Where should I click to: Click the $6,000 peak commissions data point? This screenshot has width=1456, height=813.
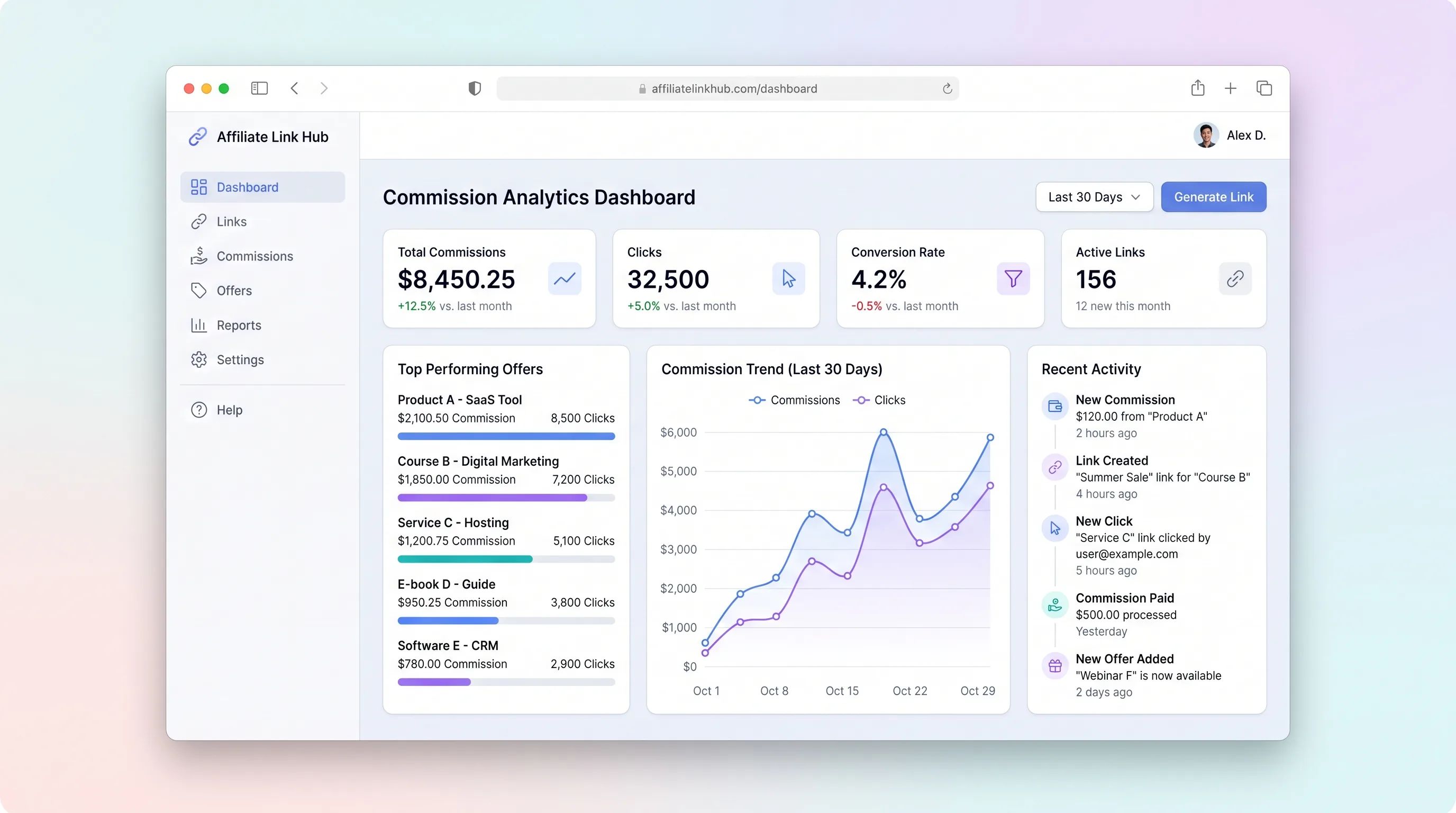[884, 432]
